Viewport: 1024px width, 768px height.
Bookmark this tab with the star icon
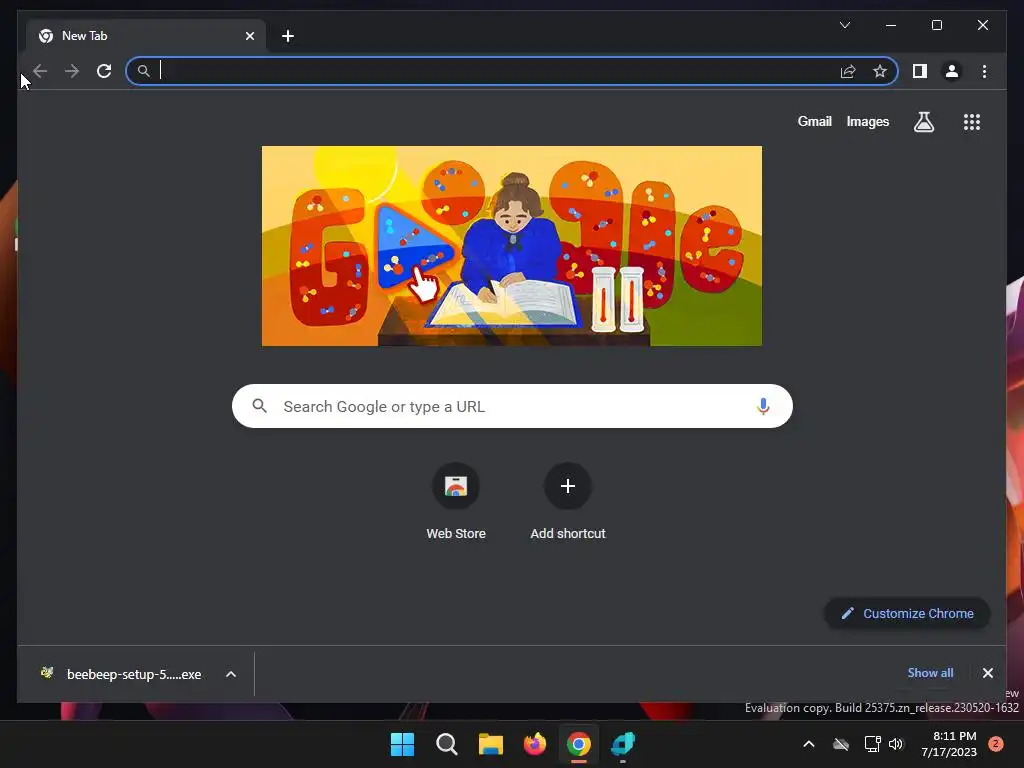880,71
